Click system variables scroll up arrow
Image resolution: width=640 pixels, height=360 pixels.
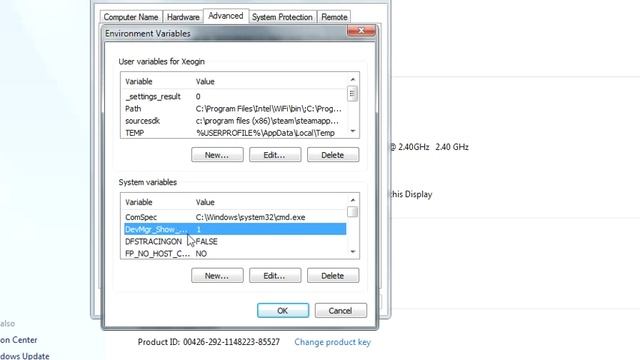[x=353, y=200]
